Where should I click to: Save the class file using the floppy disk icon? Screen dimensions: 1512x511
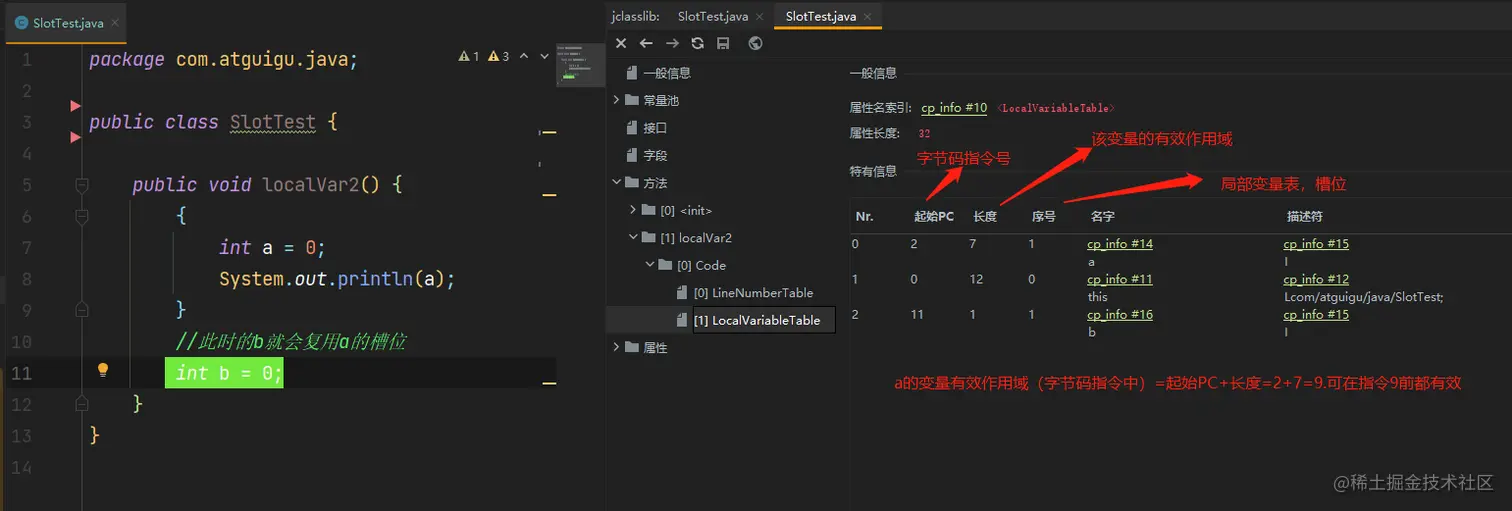pos(723,43)
